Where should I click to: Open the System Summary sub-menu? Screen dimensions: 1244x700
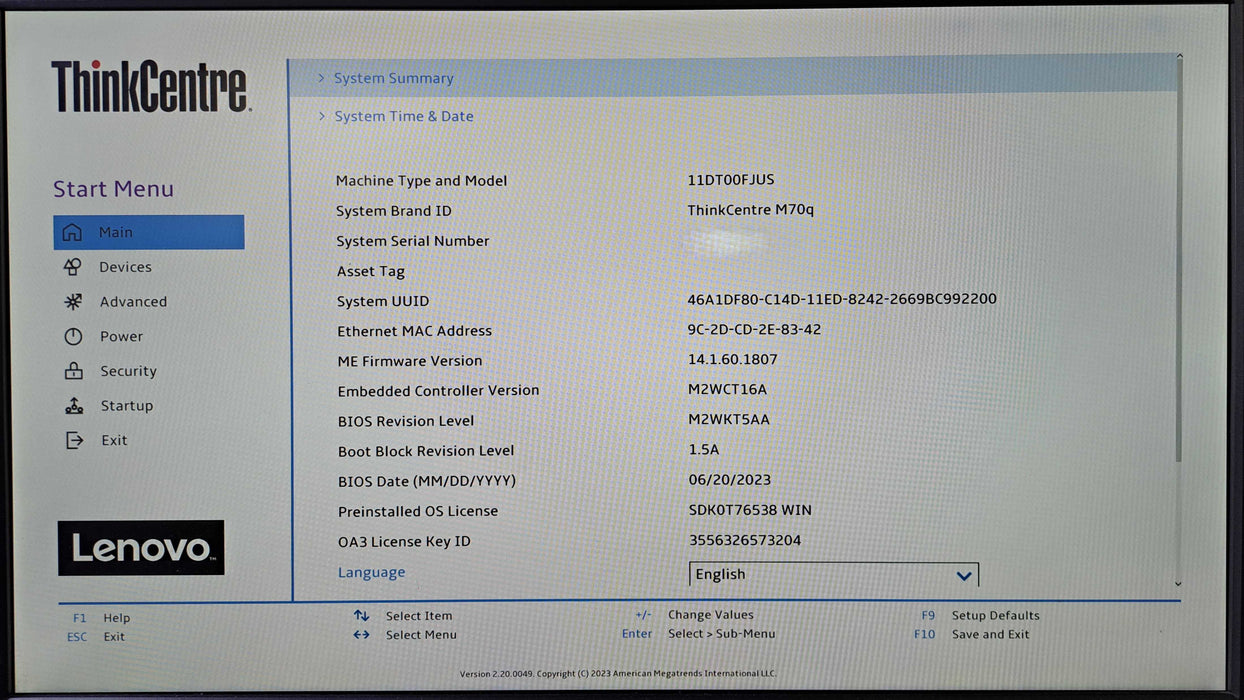point(733,78)
